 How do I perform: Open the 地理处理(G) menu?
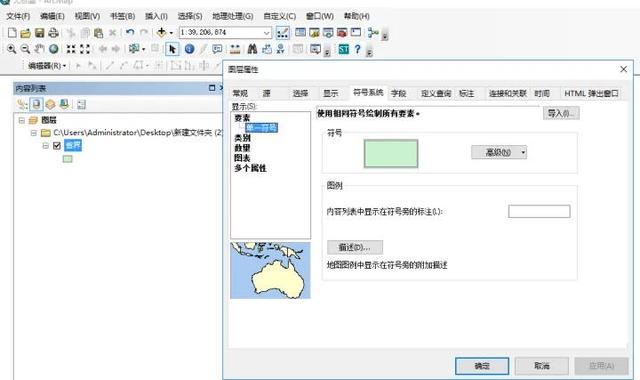tap(233, 16)
